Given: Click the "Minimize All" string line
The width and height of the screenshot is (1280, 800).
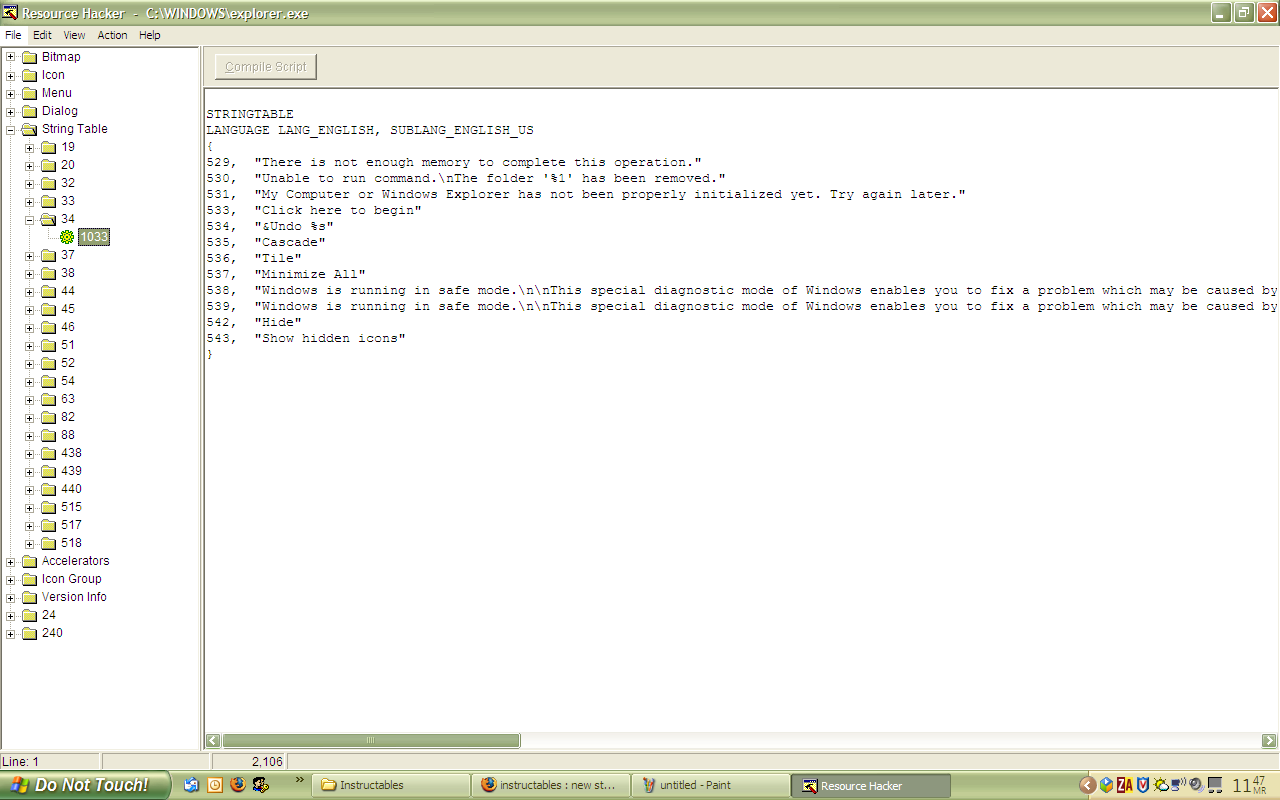Looking at the screenshot, I should (286, 274).
